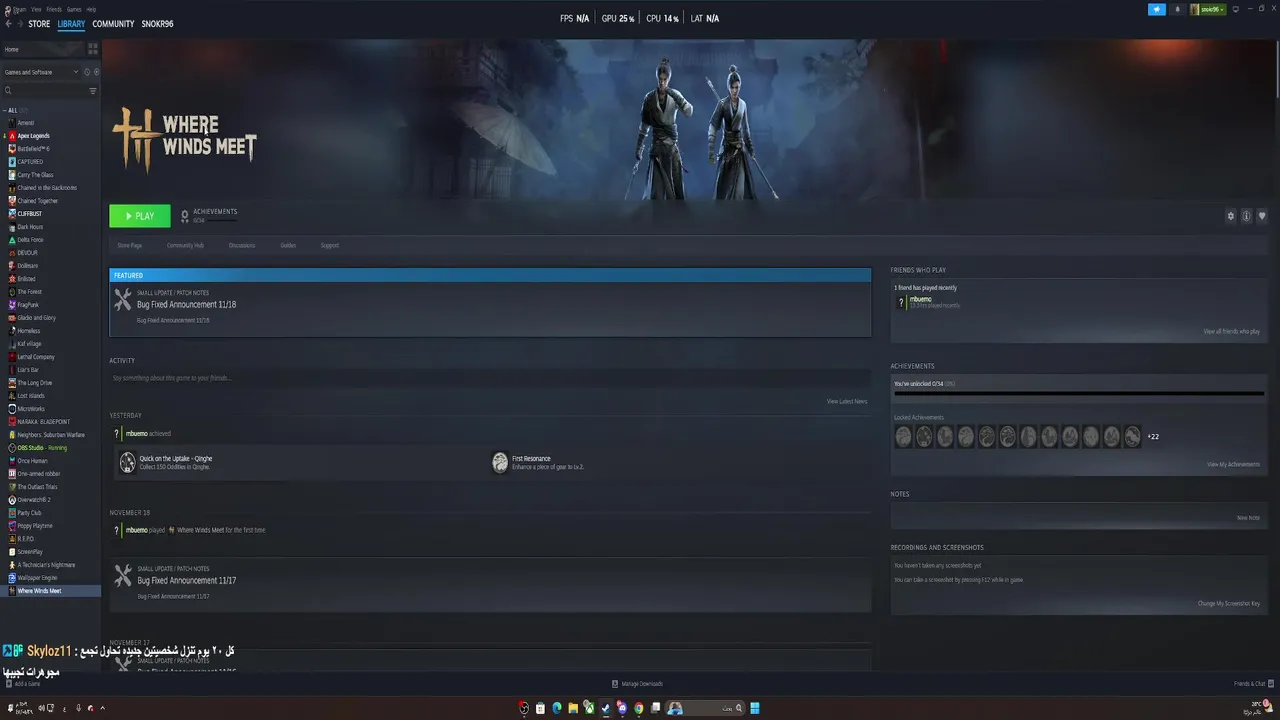Screen dimensions: 1280x720
Task: Open the Steam menu
Action: [18, 9]
